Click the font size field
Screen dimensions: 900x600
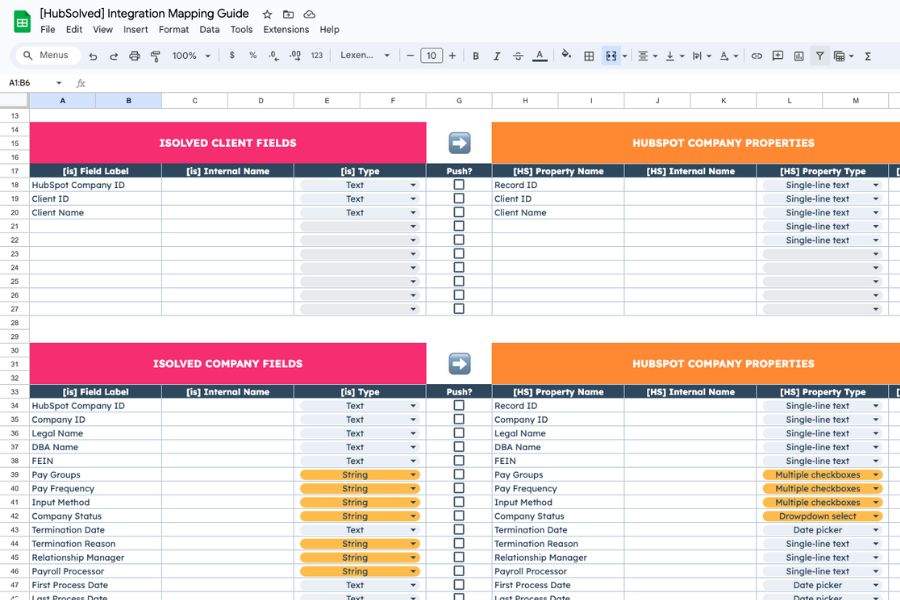click(432, 56)
